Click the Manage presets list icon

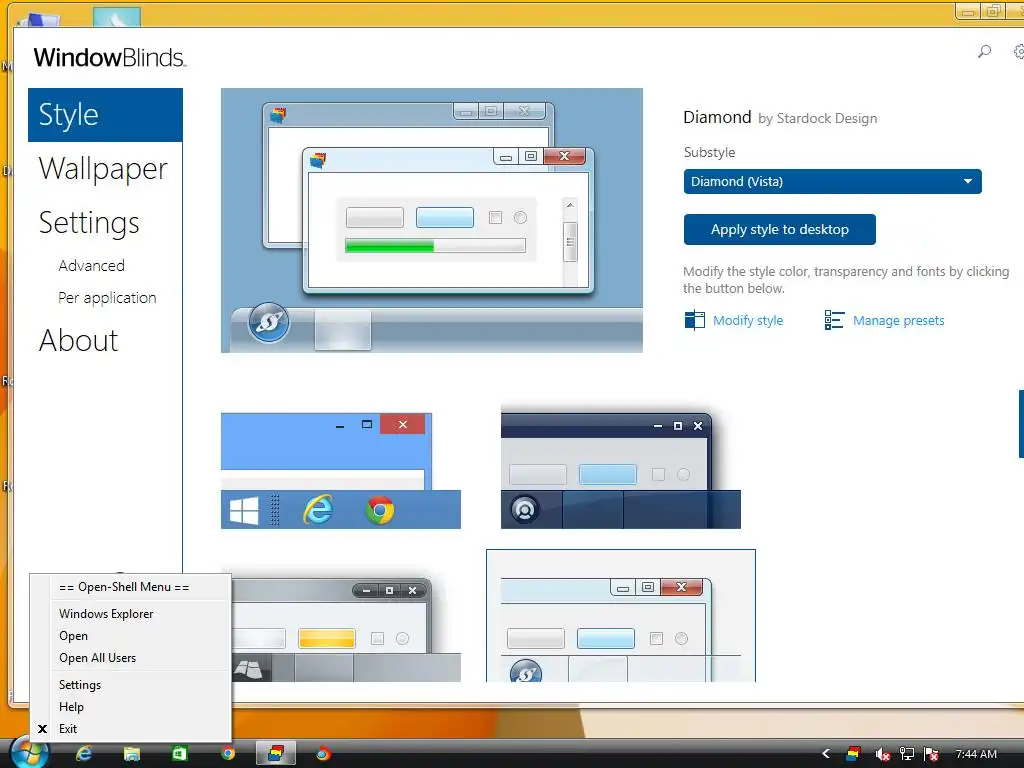pos(834,320)
